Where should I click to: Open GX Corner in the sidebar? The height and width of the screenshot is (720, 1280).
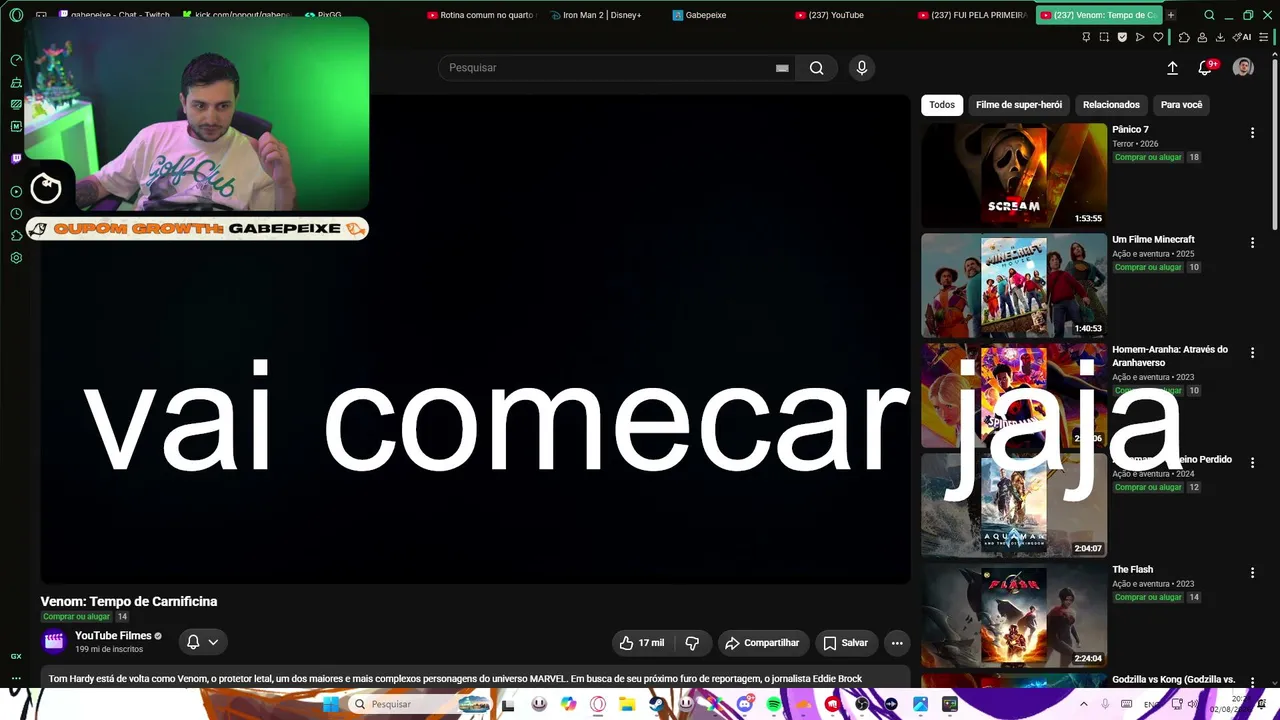16,656
